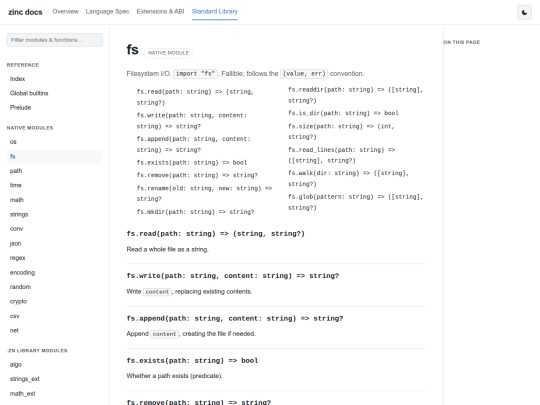Open the time module page
The width and height of the screenshot is (540, 405).
click(x=54, y=185)
